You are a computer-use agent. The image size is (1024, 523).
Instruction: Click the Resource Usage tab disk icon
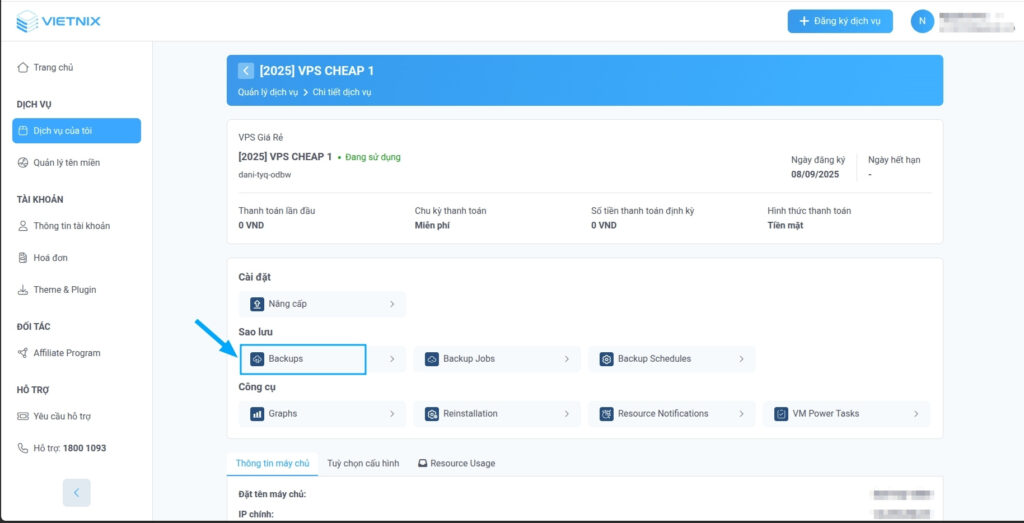[423, 464]
